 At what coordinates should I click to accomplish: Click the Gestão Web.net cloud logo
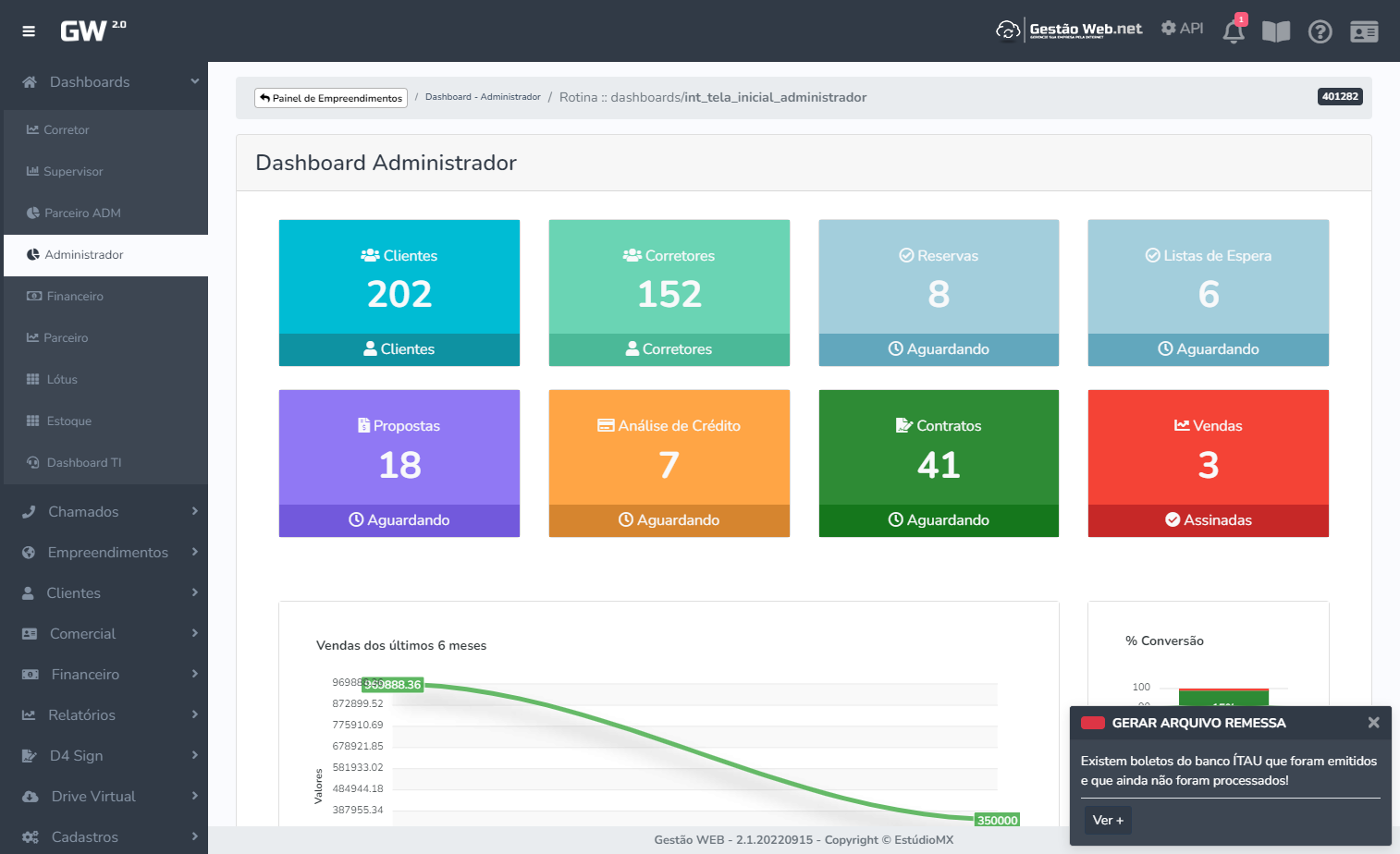pyautogui.click(x=1069, y=30)
